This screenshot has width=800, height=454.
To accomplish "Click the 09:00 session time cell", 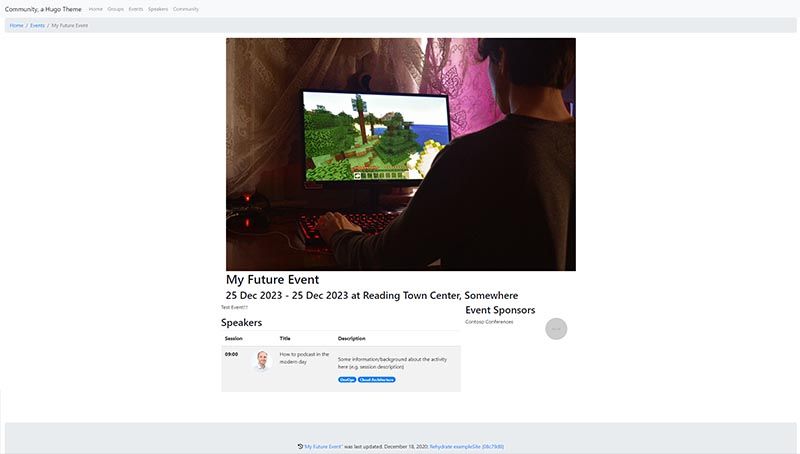I will [231, 354].
